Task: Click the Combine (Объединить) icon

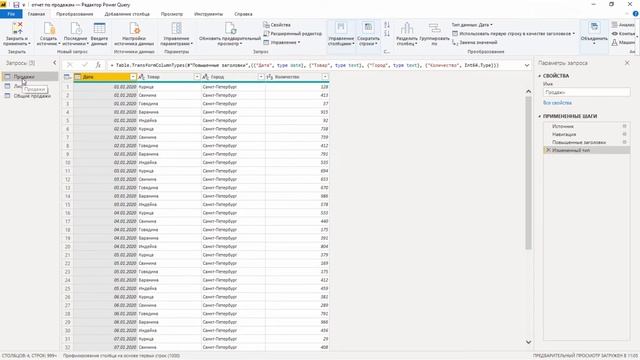Action: coord(594,28)
